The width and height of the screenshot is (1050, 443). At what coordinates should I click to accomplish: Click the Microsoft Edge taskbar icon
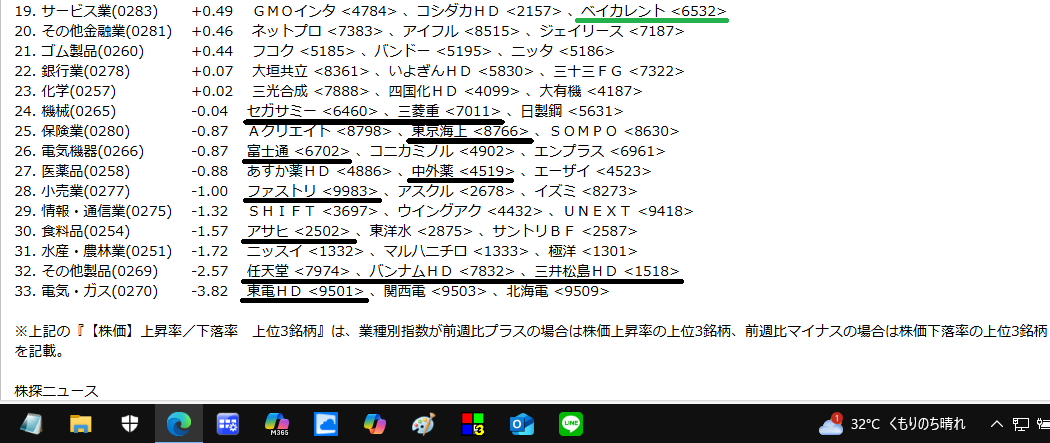coord(179,424)
